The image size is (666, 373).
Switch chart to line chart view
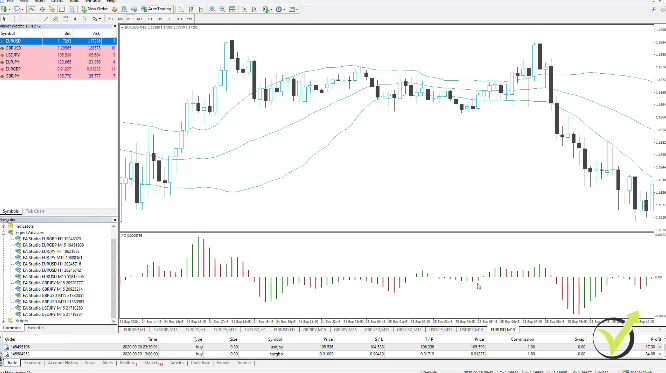coord(201,9)
